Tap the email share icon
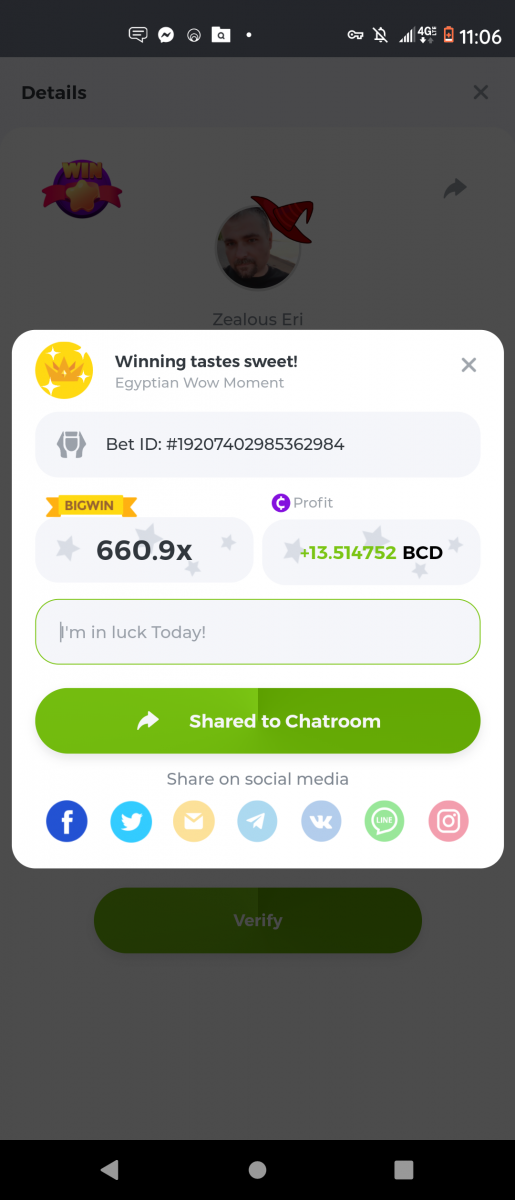The image size is (515, 1200). 194,822
